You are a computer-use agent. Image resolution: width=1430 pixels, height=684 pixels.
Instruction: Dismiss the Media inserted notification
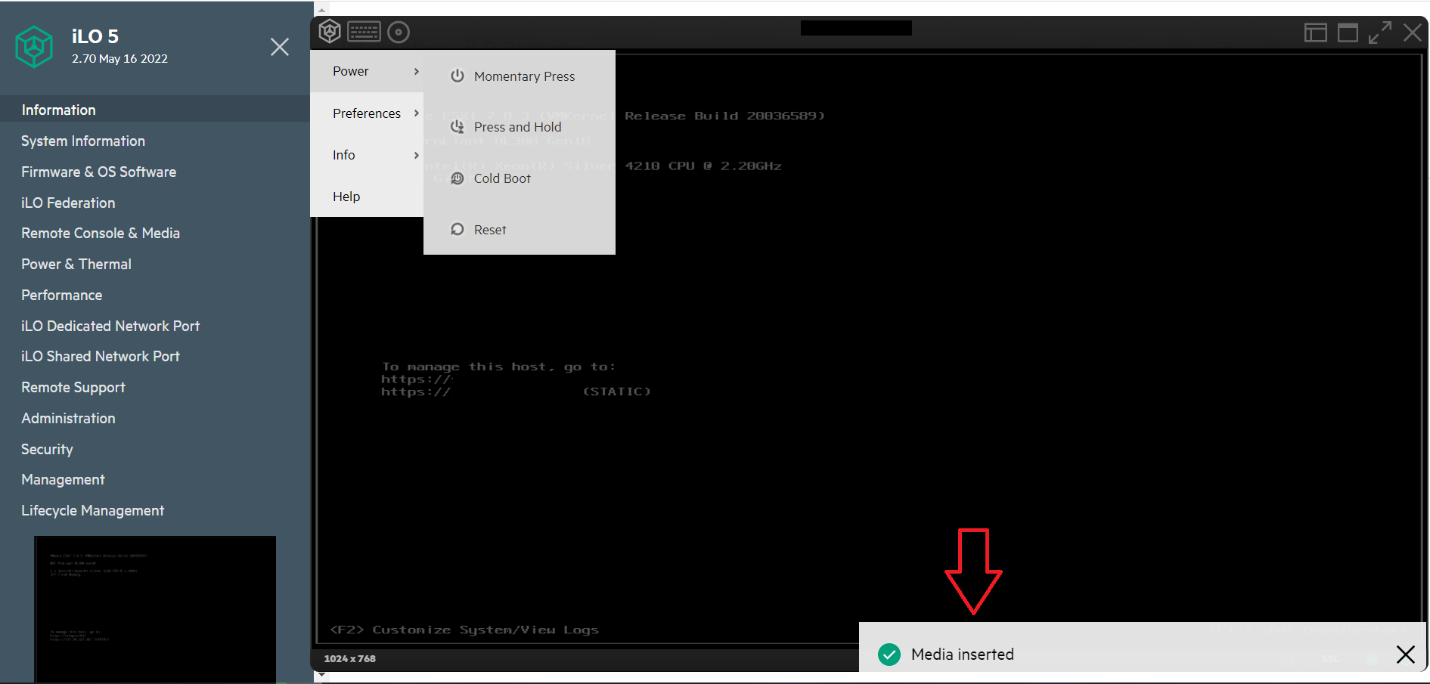tap(1405, 655)
